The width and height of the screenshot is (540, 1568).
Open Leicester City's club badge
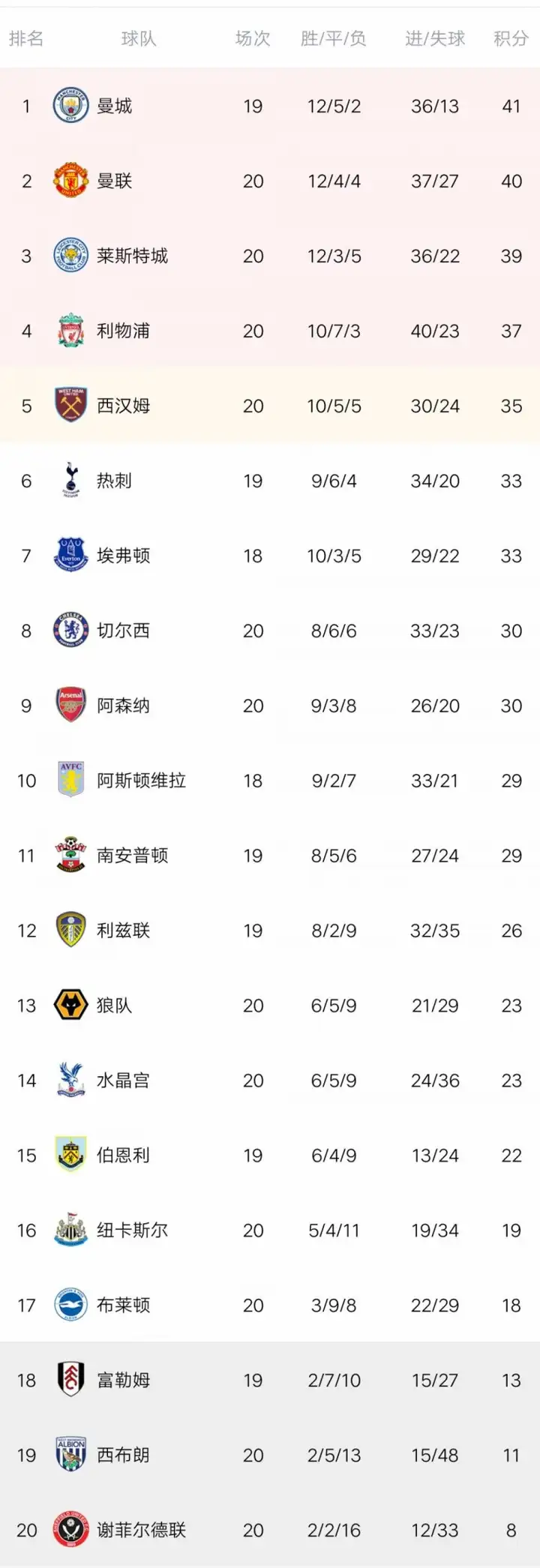point(71,256)
